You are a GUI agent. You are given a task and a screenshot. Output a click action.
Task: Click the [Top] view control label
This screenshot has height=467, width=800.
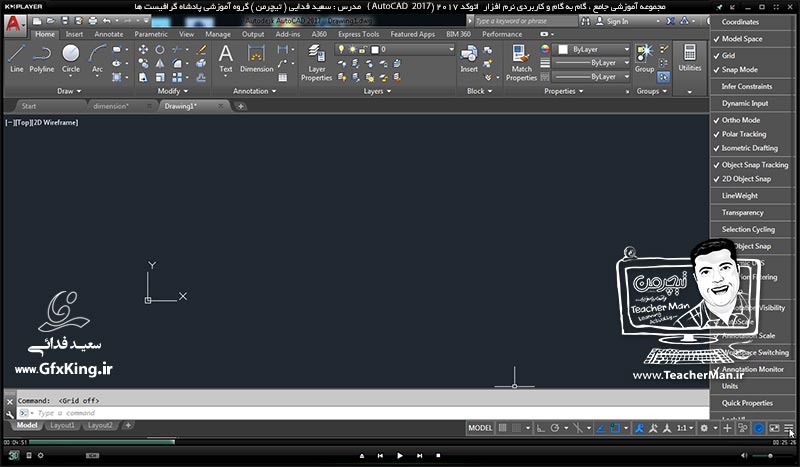[x=24, y=122]
